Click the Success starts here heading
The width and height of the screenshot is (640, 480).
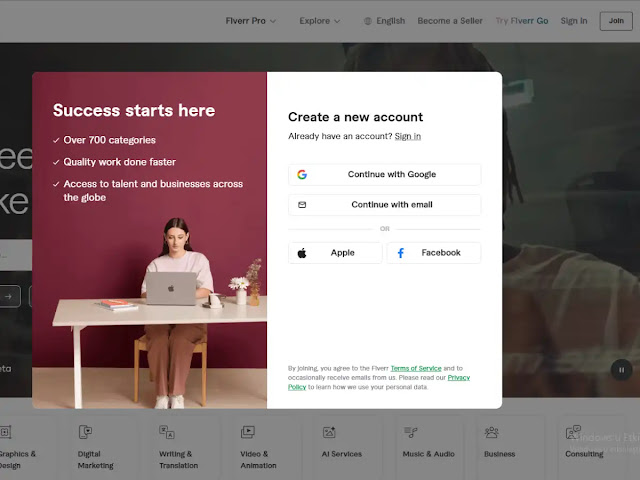tap(134, 111)
